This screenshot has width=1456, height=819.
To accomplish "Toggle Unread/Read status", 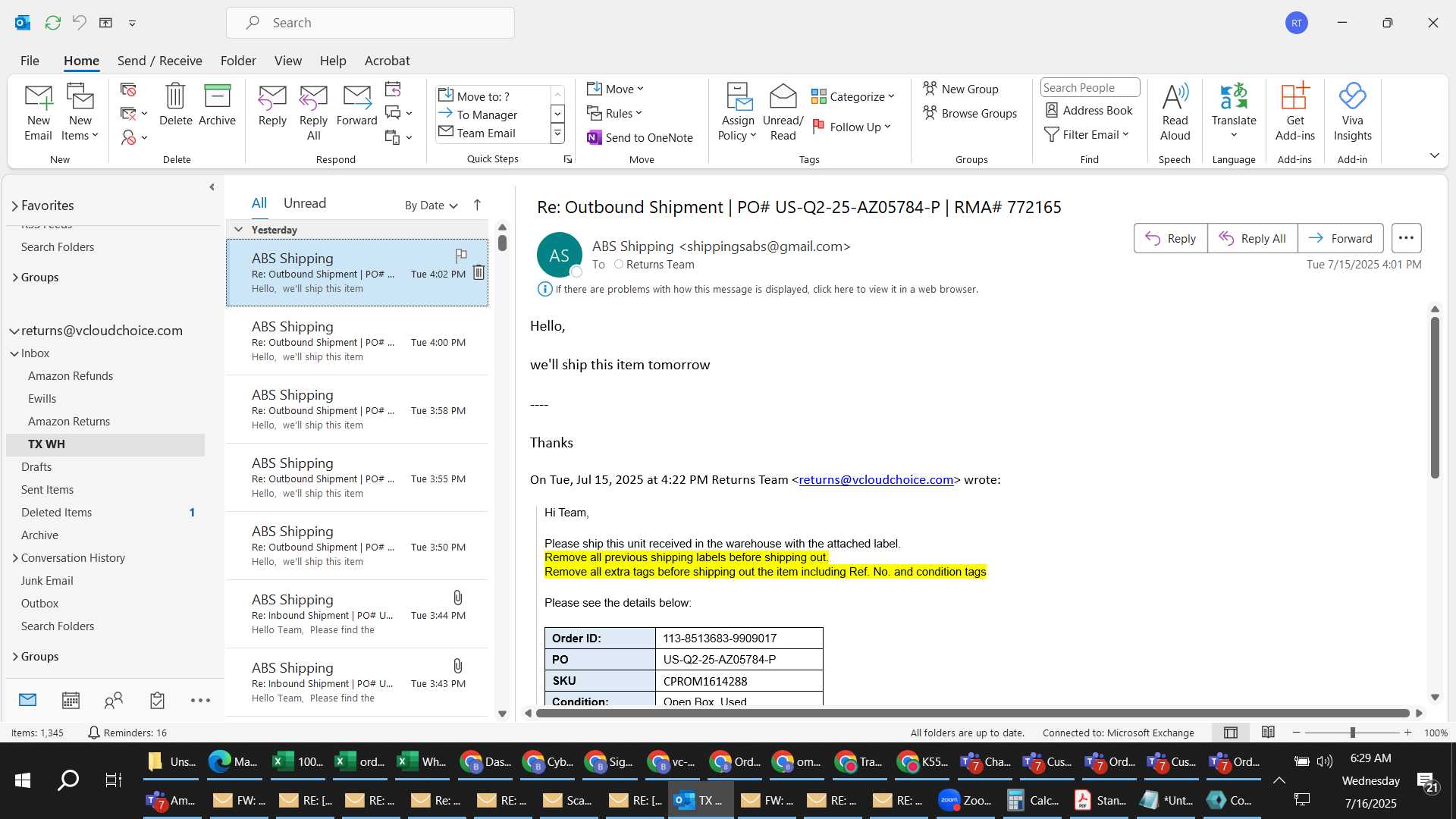I will click(783, 112).
